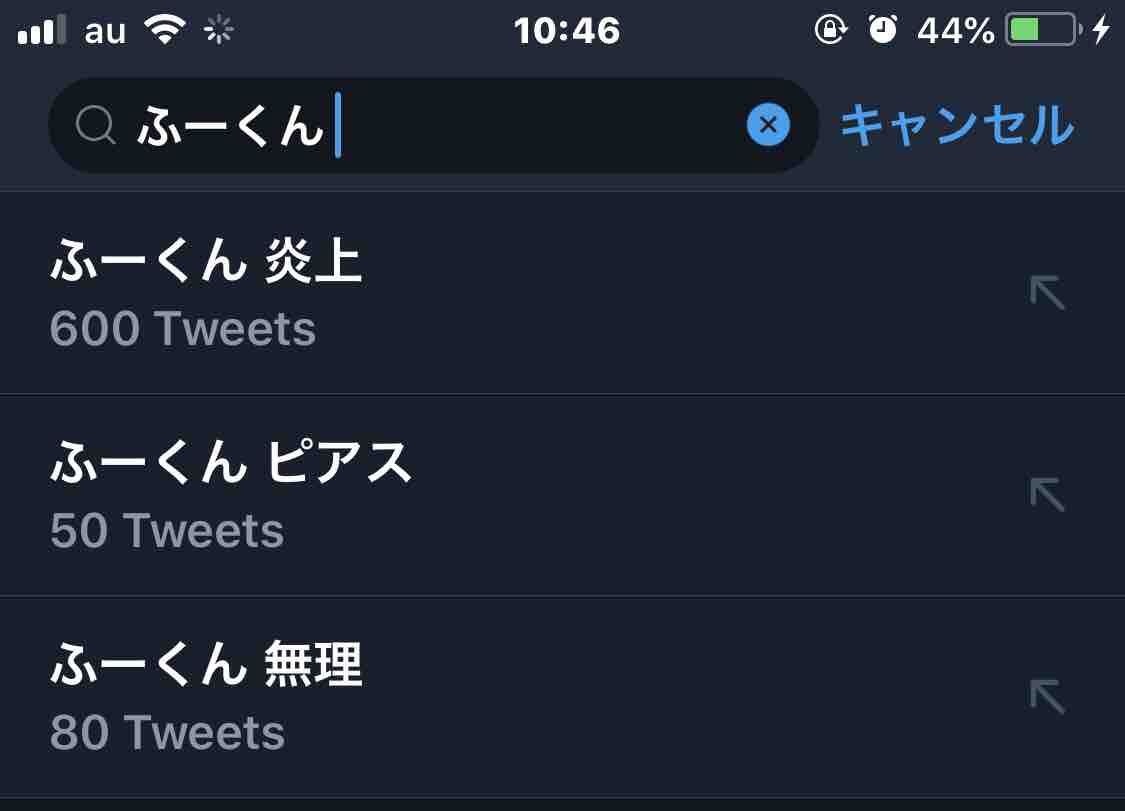Image resolution: width=1125 pixels, height=811 pixels.
Task: Tap the autofill arrow next to ふーくん ピアス
Action: point(1047,494)
